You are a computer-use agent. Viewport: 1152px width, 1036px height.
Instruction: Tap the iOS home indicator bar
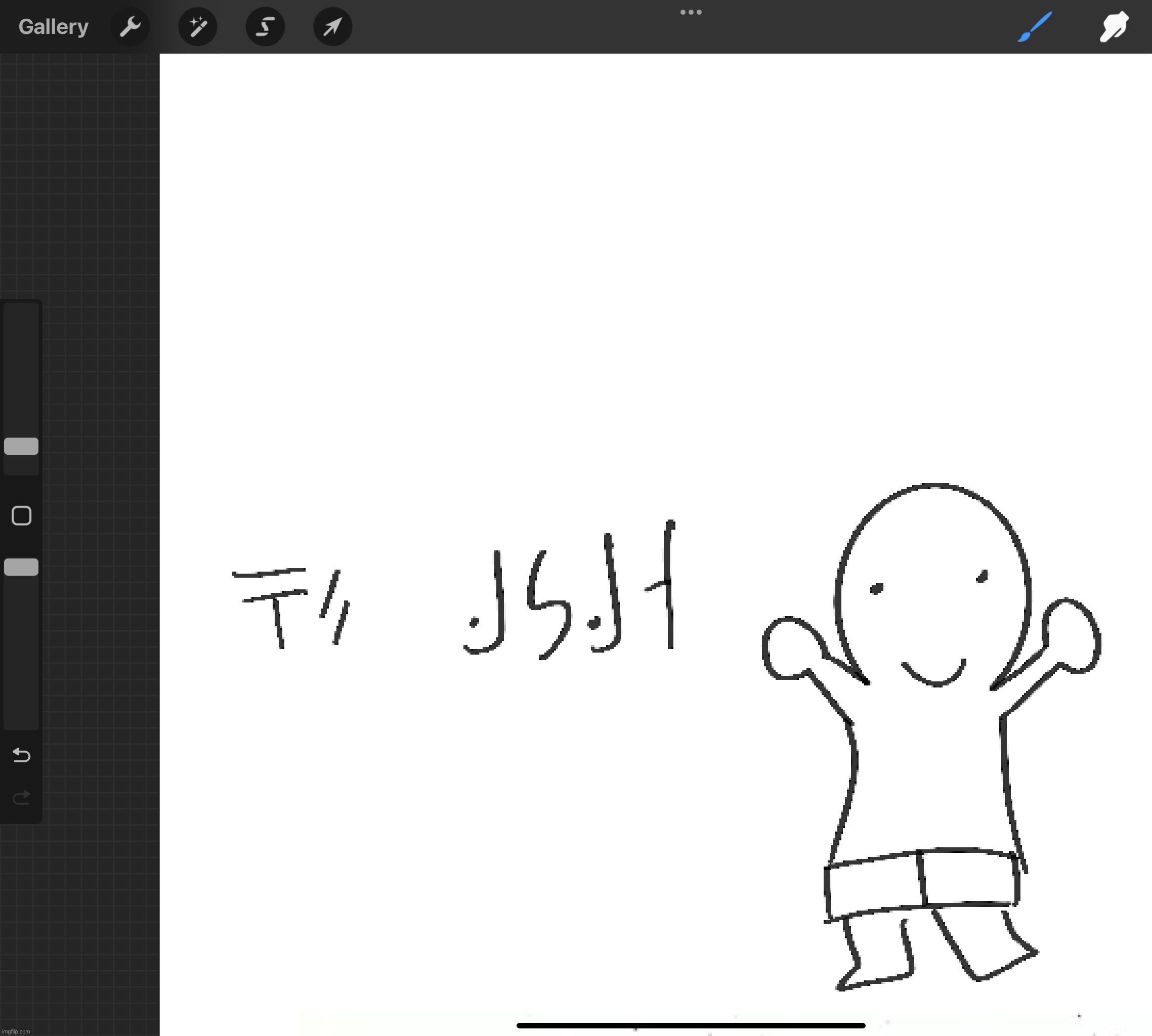(691, 1025)
